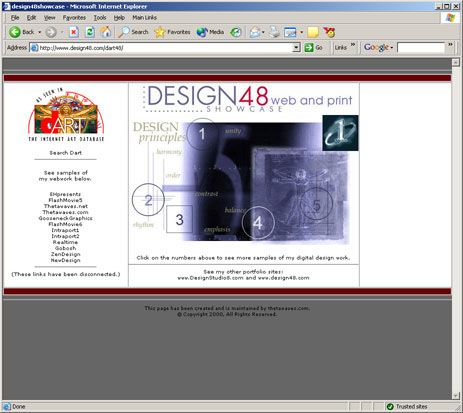
Task: Open the Media pane
Action: pyautogui.click(x=210, y=32)
